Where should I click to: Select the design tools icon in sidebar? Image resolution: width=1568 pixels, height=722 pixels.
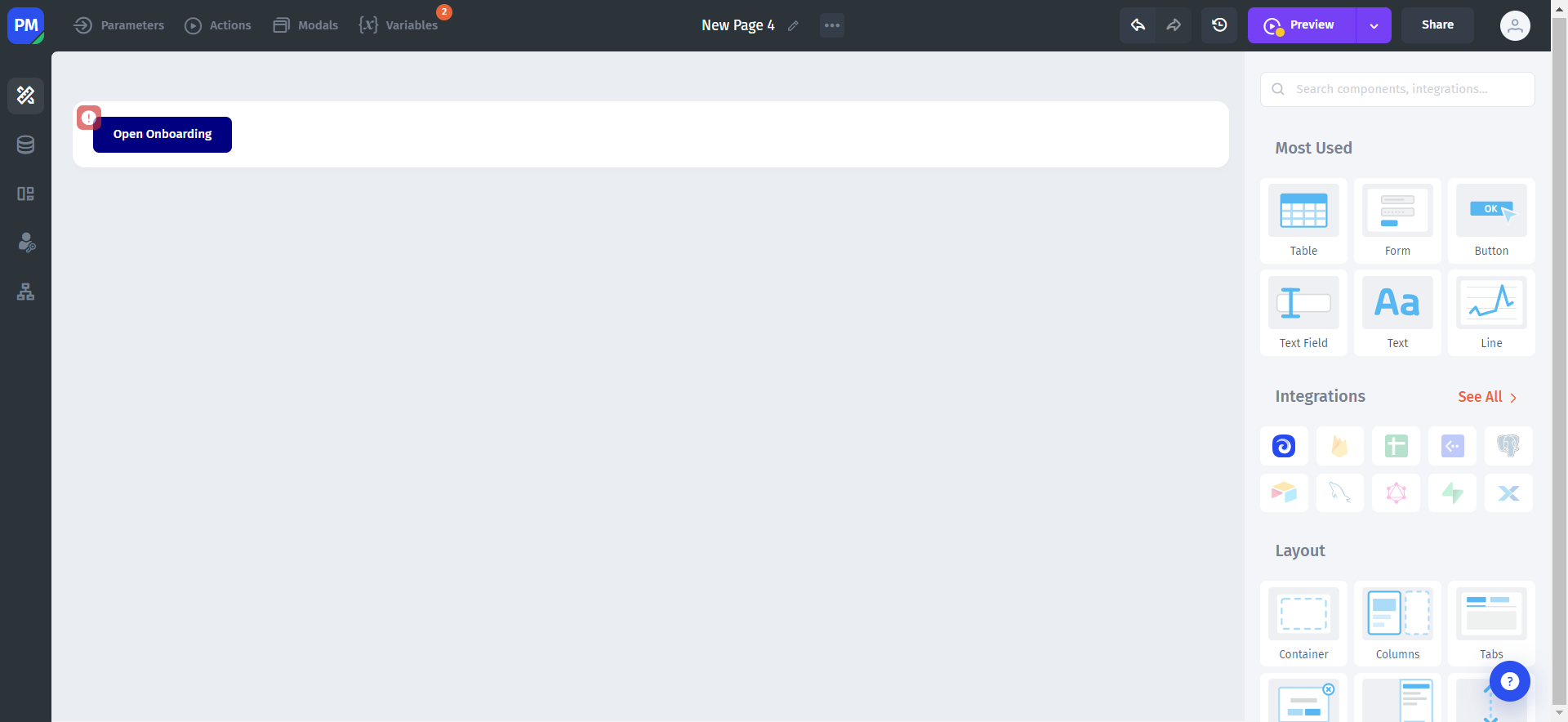pyautogui.click(x=25, y=96)
